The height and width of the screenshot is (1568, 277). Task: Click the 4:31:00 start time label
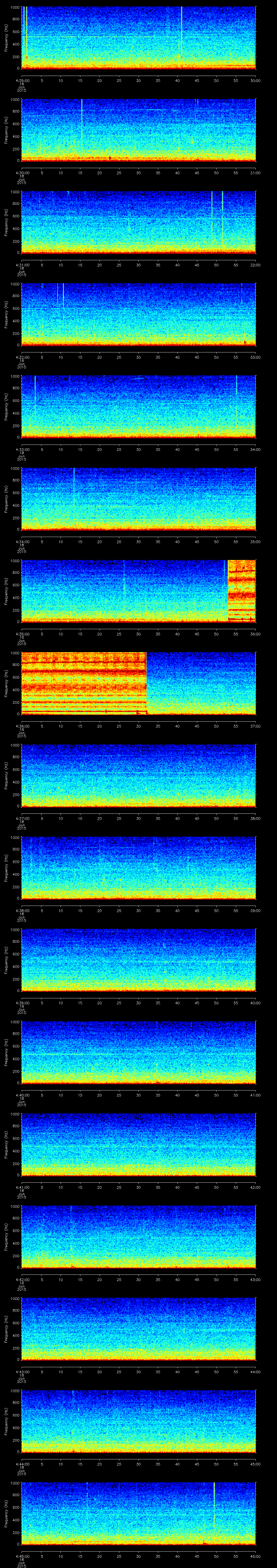pyautogui.click(x=22, y=265)
